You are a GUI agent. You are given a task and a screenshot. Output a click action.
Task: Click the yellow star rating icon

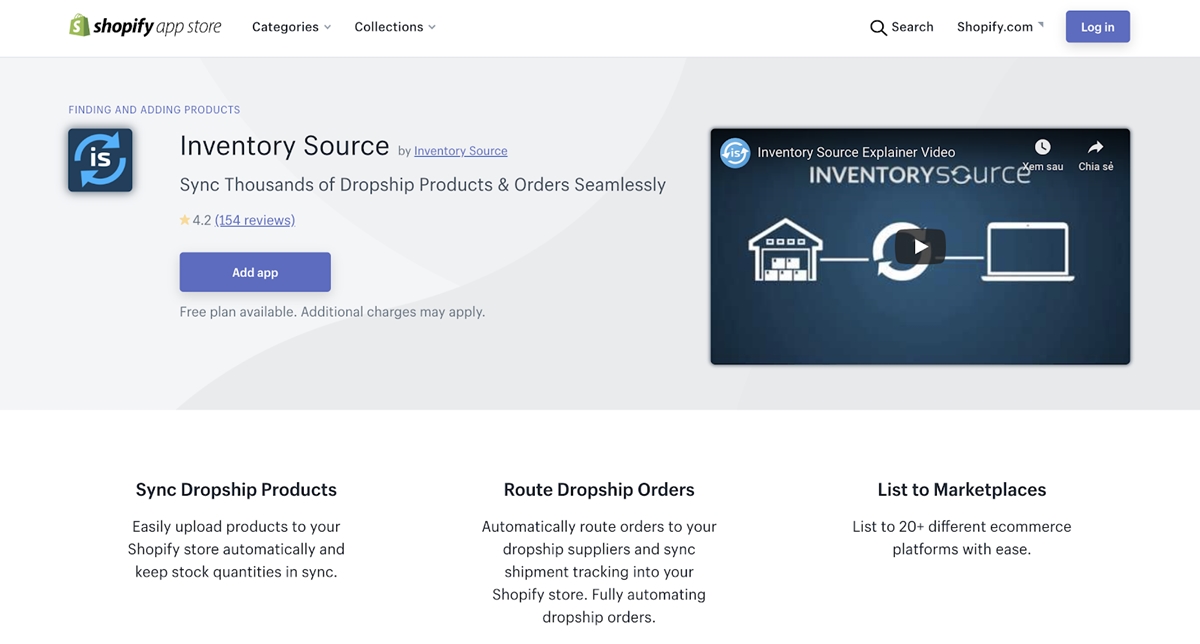tap(185, 220)
